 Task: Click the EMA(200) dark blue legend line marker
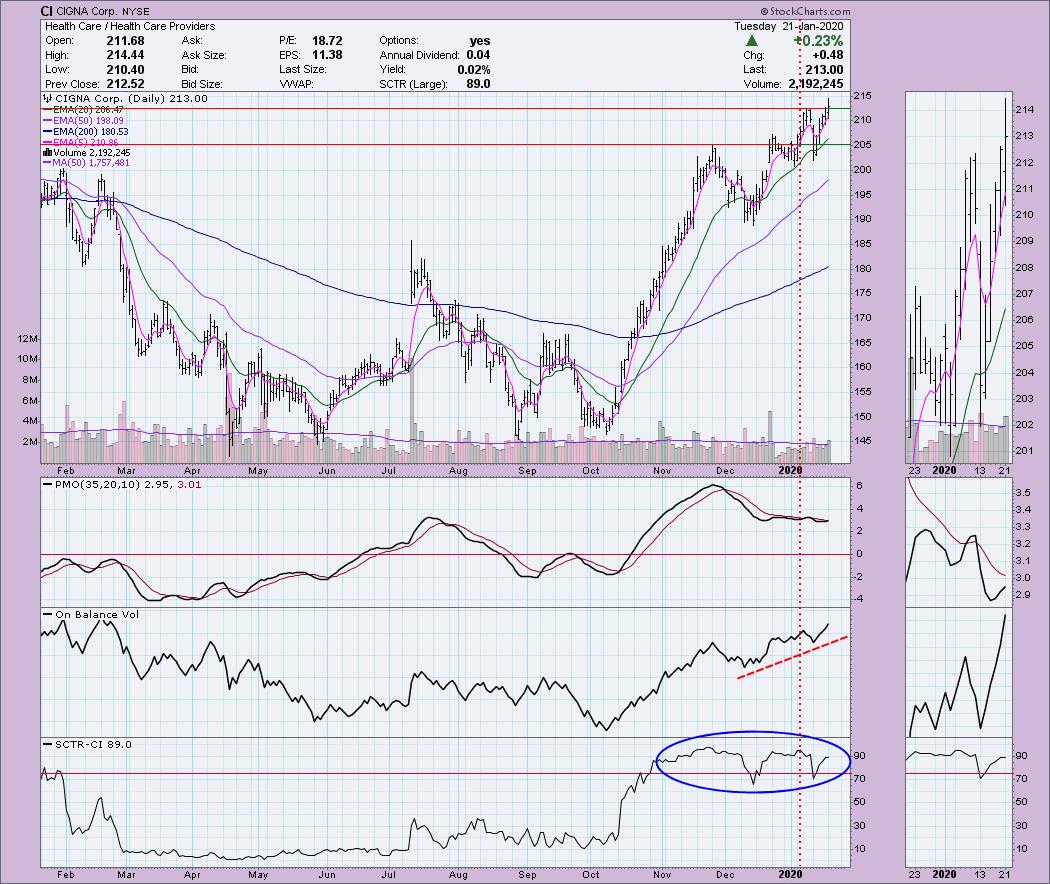point(48,132)
